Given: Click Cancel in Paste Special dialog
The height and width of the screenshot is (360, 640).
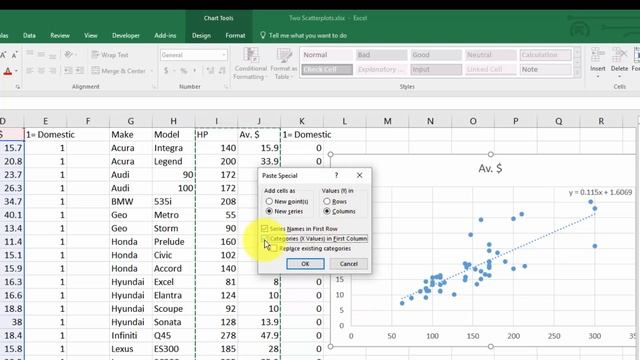Looking at the screenshot, I should (349, 264).
